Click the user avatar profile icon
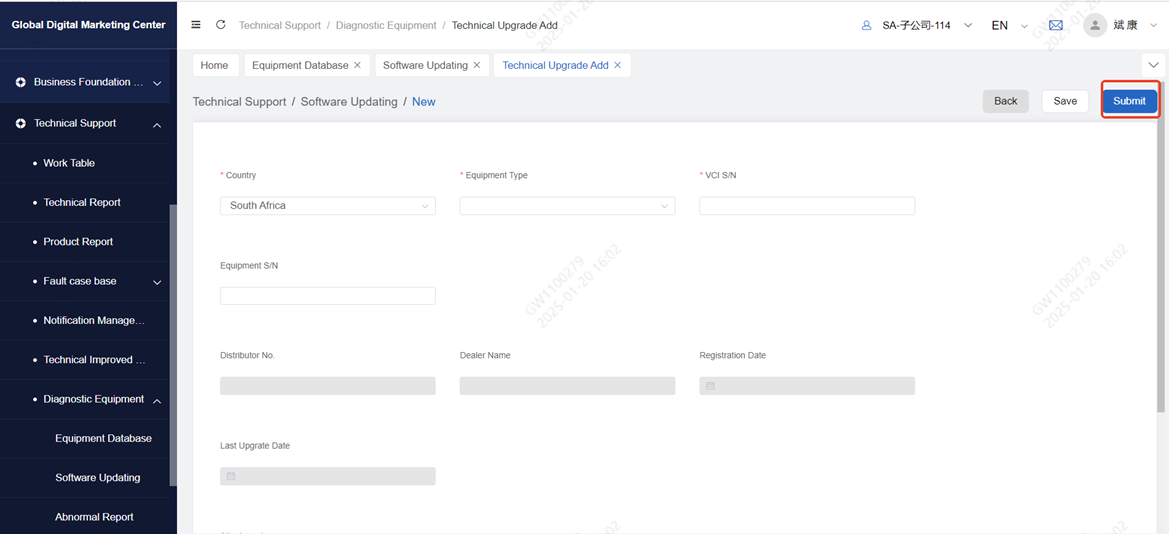Image resolution: width=1169 pixels, height=534 pixels. pos(1095,25)
